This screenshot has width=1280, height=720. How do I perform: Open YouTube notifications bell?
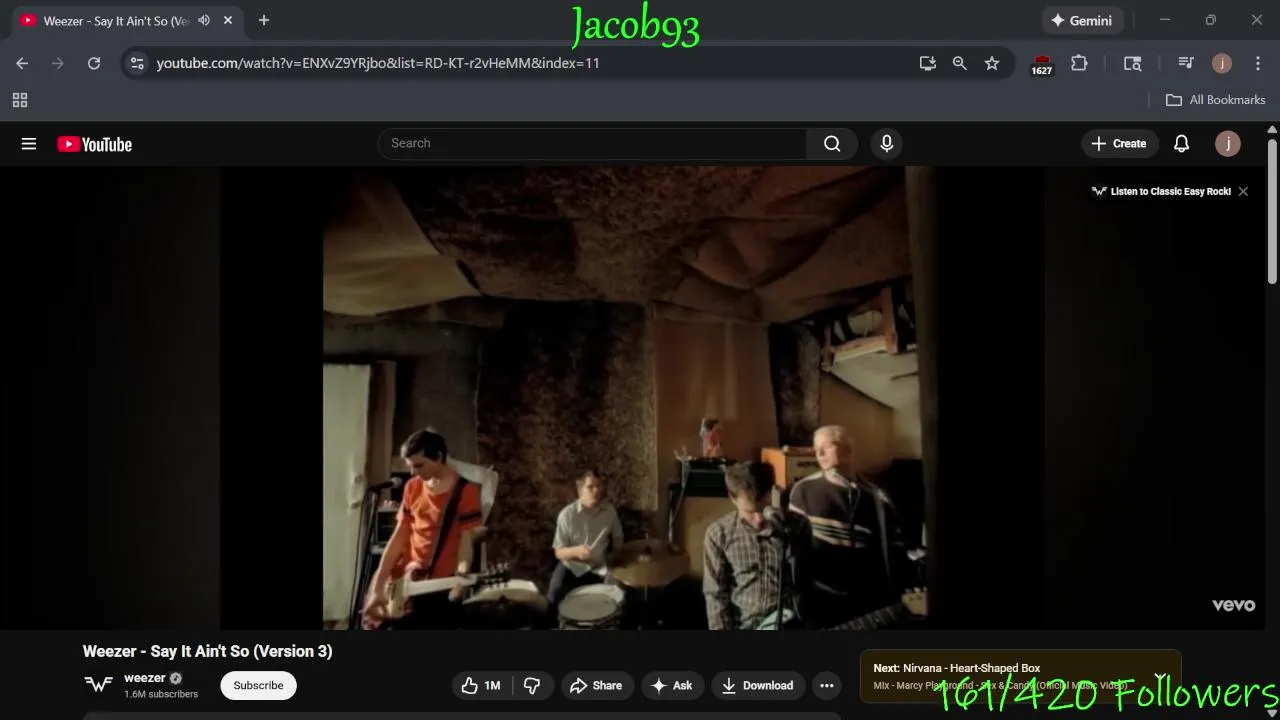(1181, 144)
